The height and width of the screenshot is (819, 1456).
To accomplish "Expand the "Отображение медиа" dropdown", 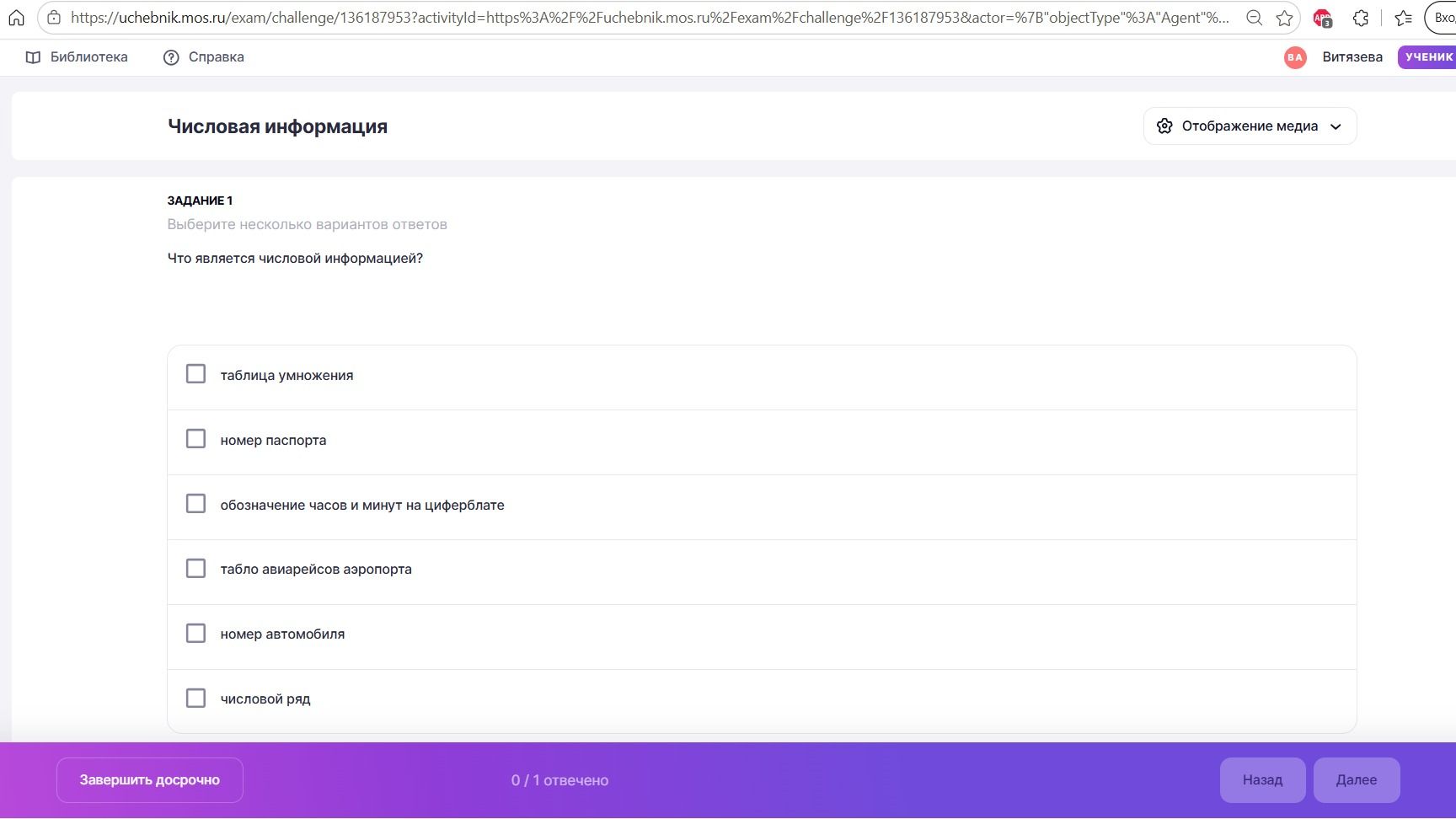I will pos(1250,126).
